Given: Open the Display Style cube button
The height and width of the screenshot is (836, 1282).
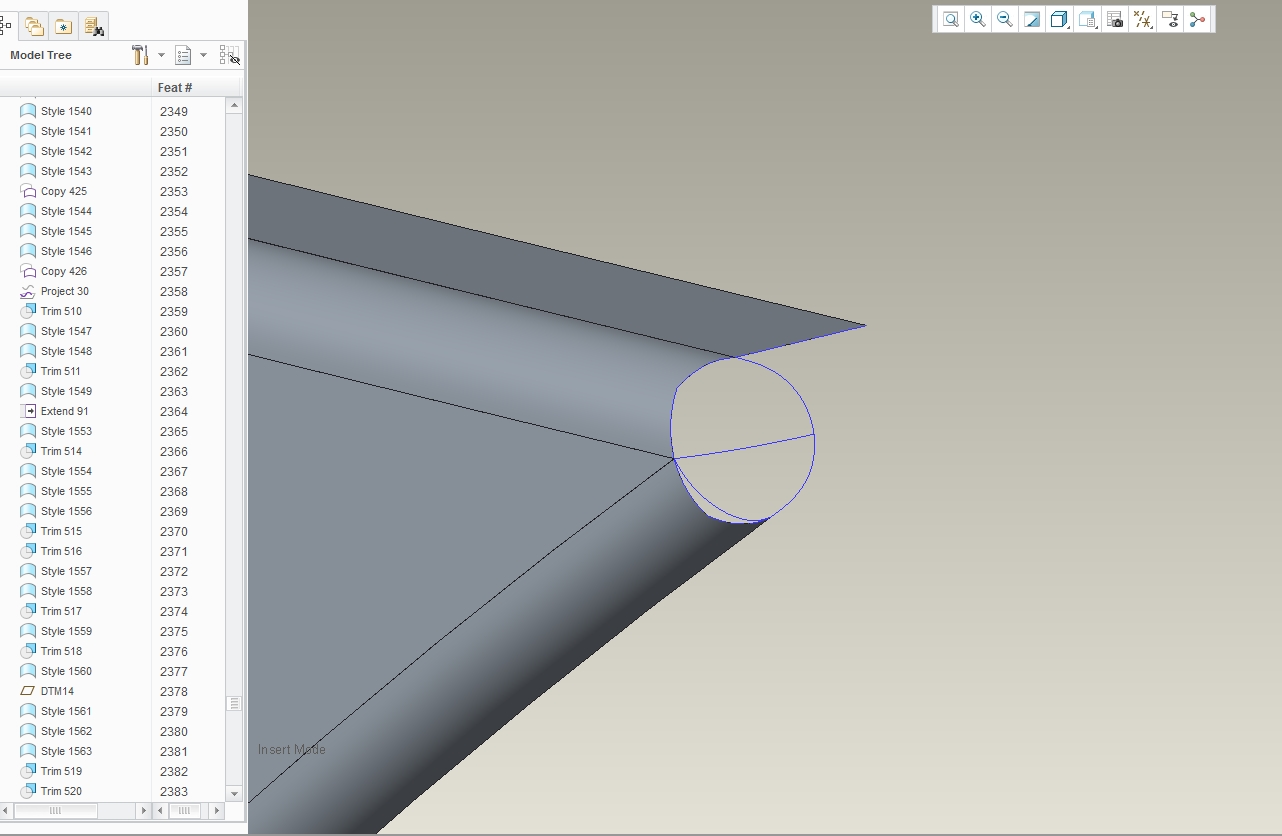Looking at the screenshot, I should (x=1059, y=19).
